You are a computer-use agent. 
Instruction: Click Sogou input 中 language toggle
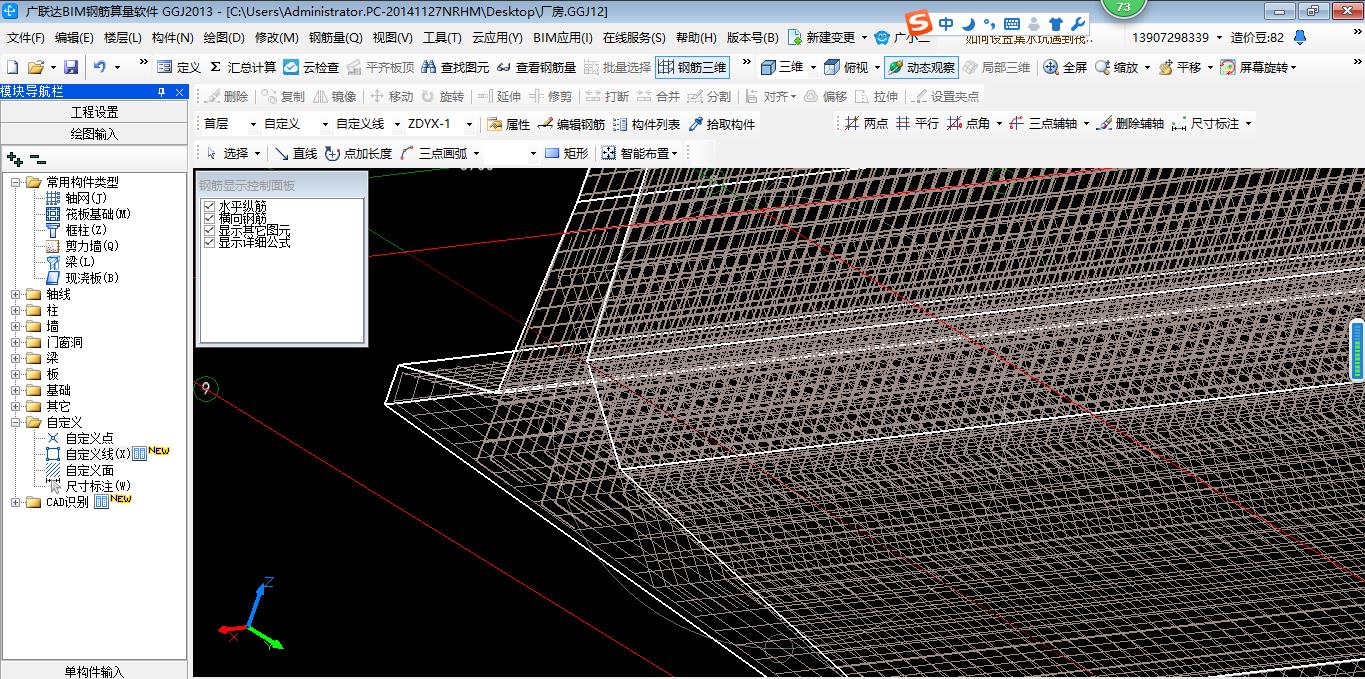click(x=945, y=23)
